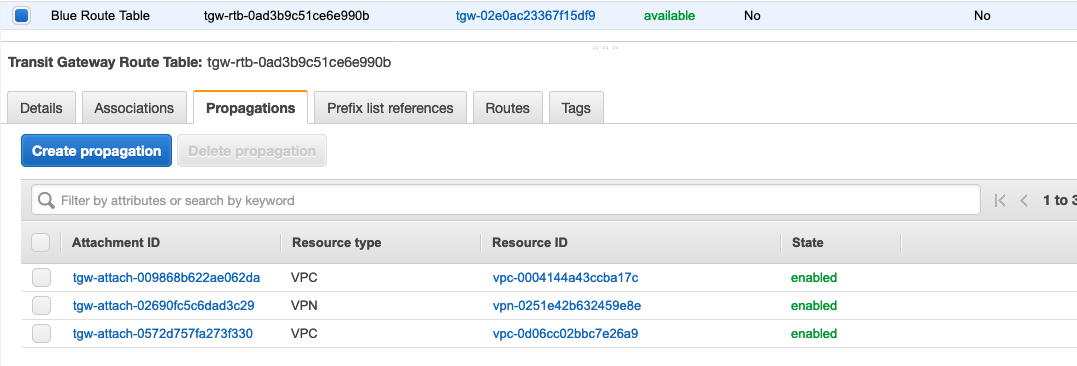Screen dimensions: 1077x366
Task: Open the Prefix list references tab
Action: coord(390,108)
